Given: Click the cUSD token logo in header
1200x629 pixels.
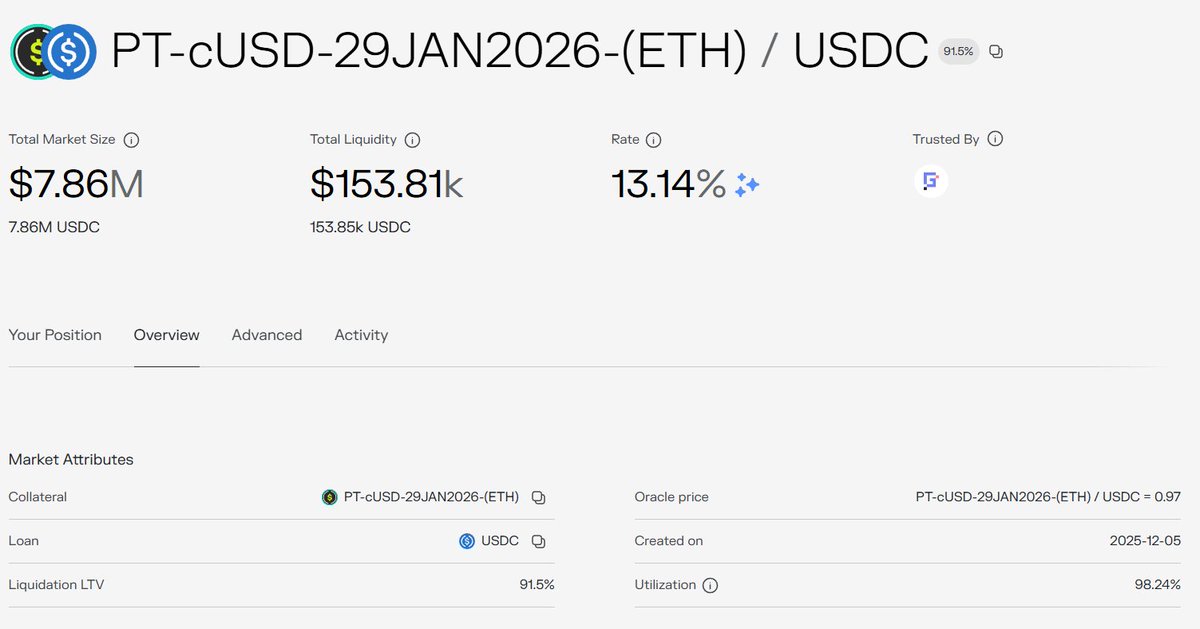Looking at the screenshot, I should coord(27,51).
